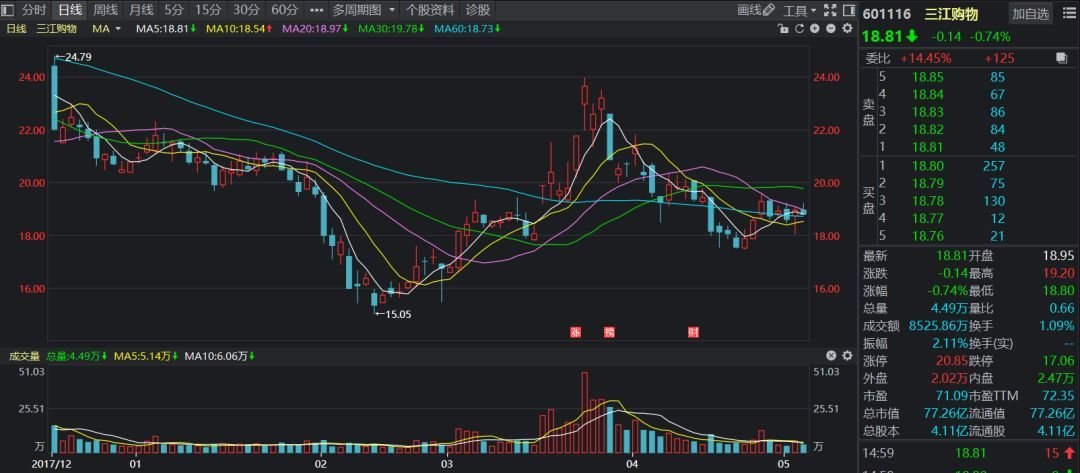Click the 日线 label in indicator row

coord(15,28)
